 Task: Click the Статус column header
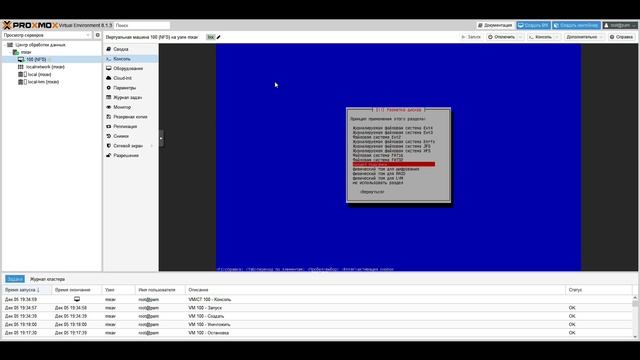click(599, 290)
